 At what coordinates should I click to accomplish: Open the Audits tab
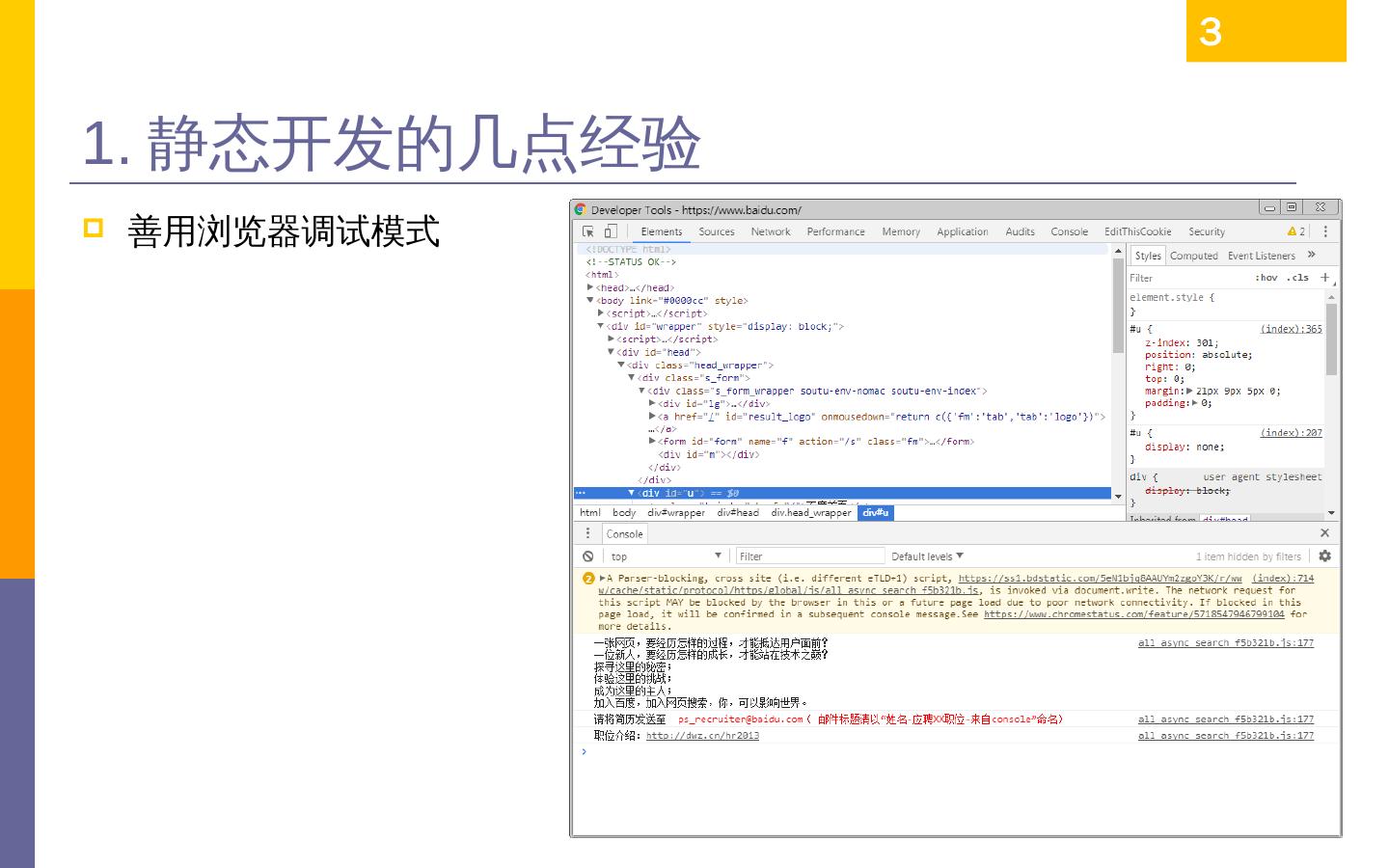pos(1021,231)
